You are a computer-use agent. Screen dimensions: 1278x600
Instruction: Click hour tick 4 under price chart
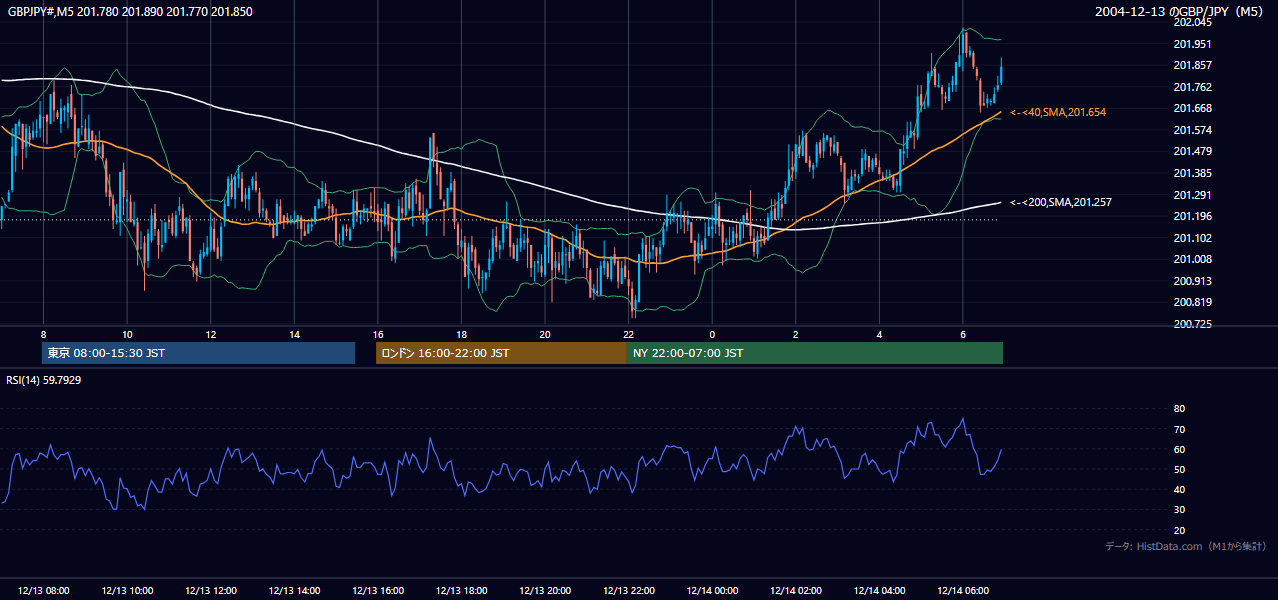coord(880,334)
